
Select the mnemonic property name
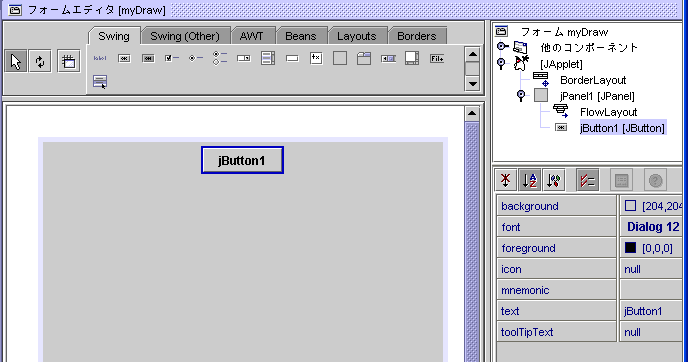point(556,290)
